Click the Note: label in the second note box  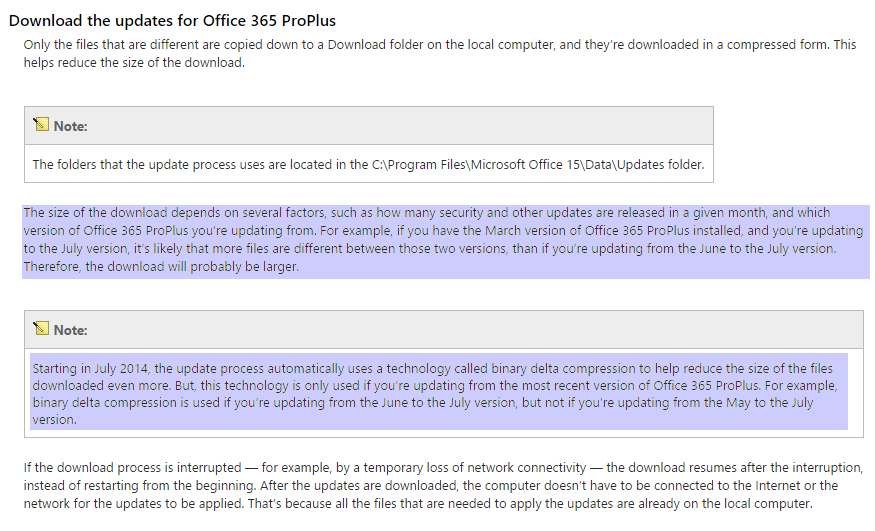[x=70, y=330]
